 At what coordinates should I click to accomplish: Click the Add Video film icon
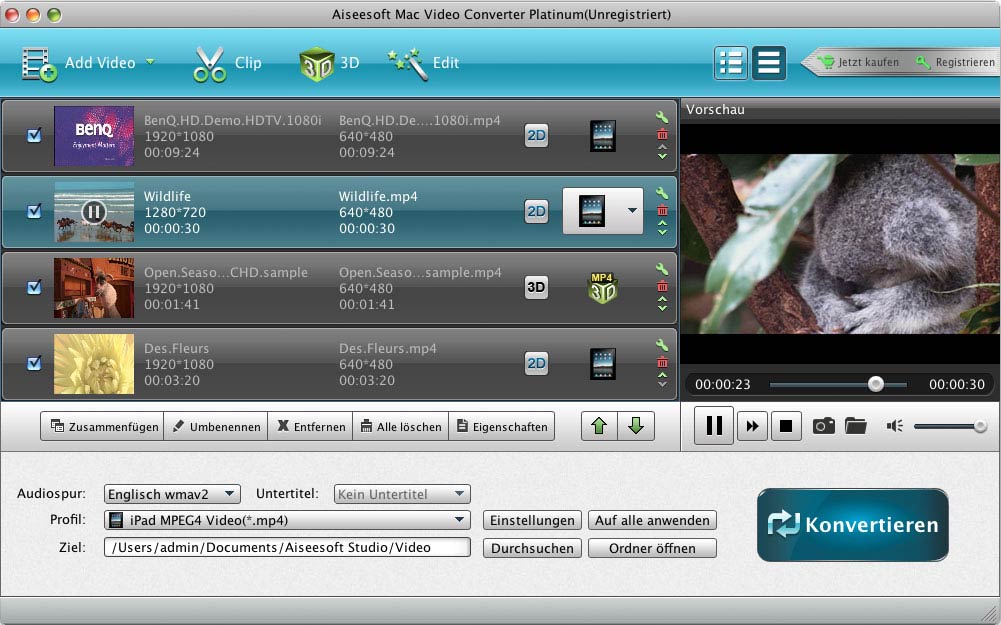[x=39, y=64]
